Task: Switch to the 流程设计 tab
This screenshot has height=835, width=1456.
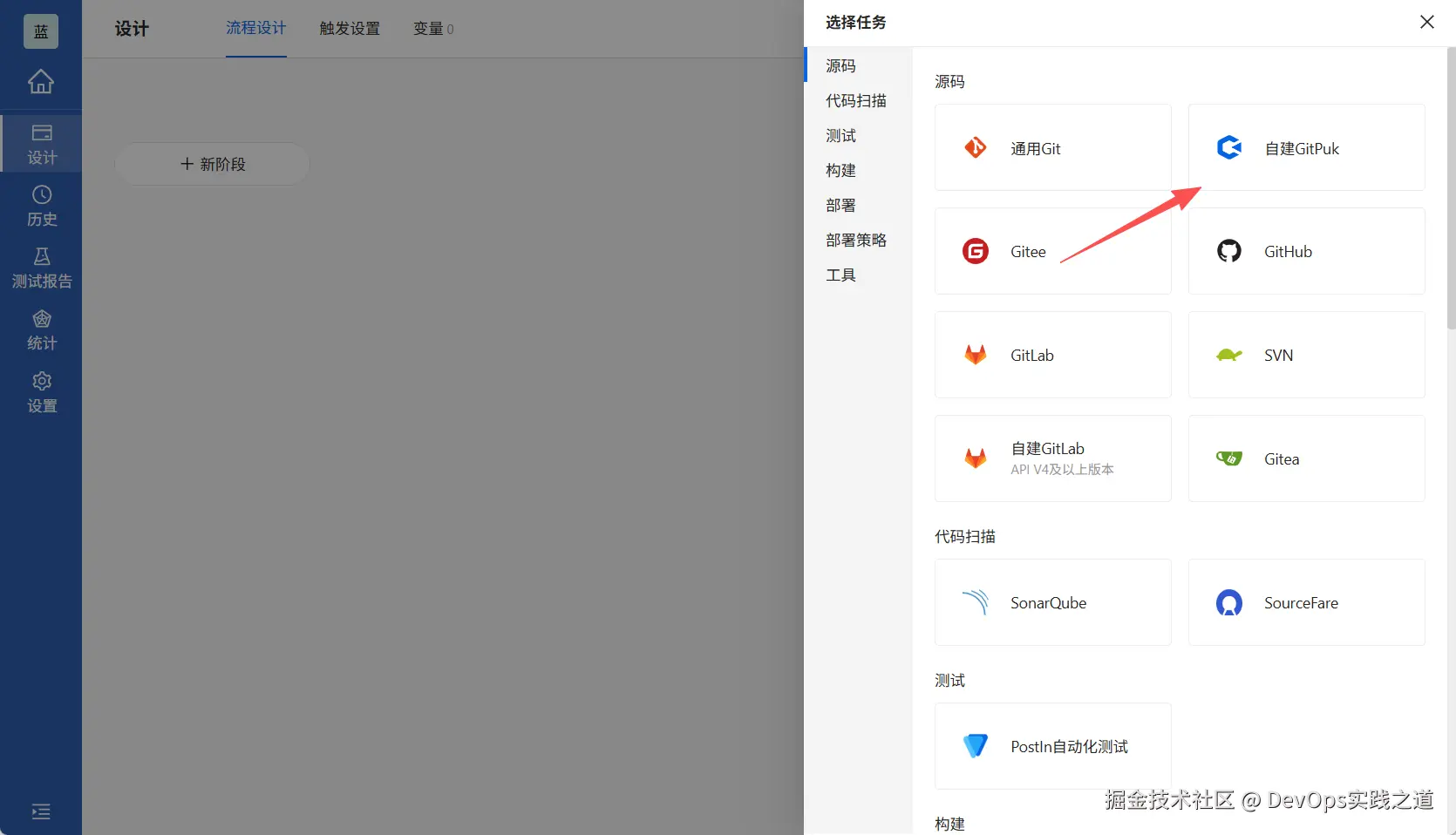Action: 255,29
